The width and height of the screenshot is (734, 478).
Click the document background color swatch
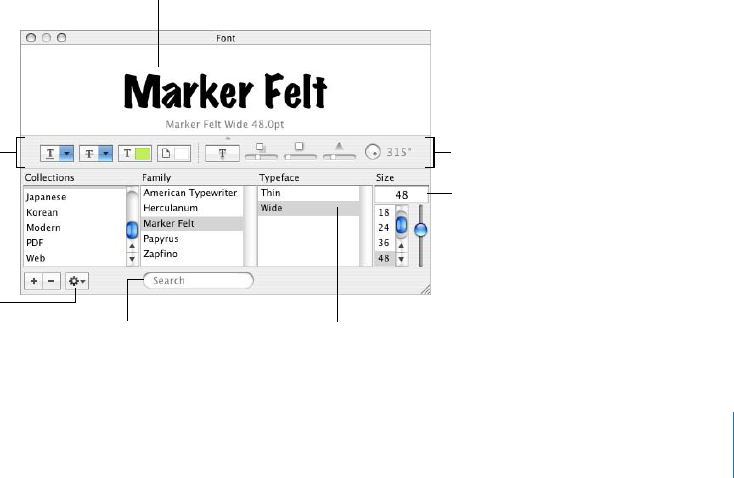click(x=182, y=154)
